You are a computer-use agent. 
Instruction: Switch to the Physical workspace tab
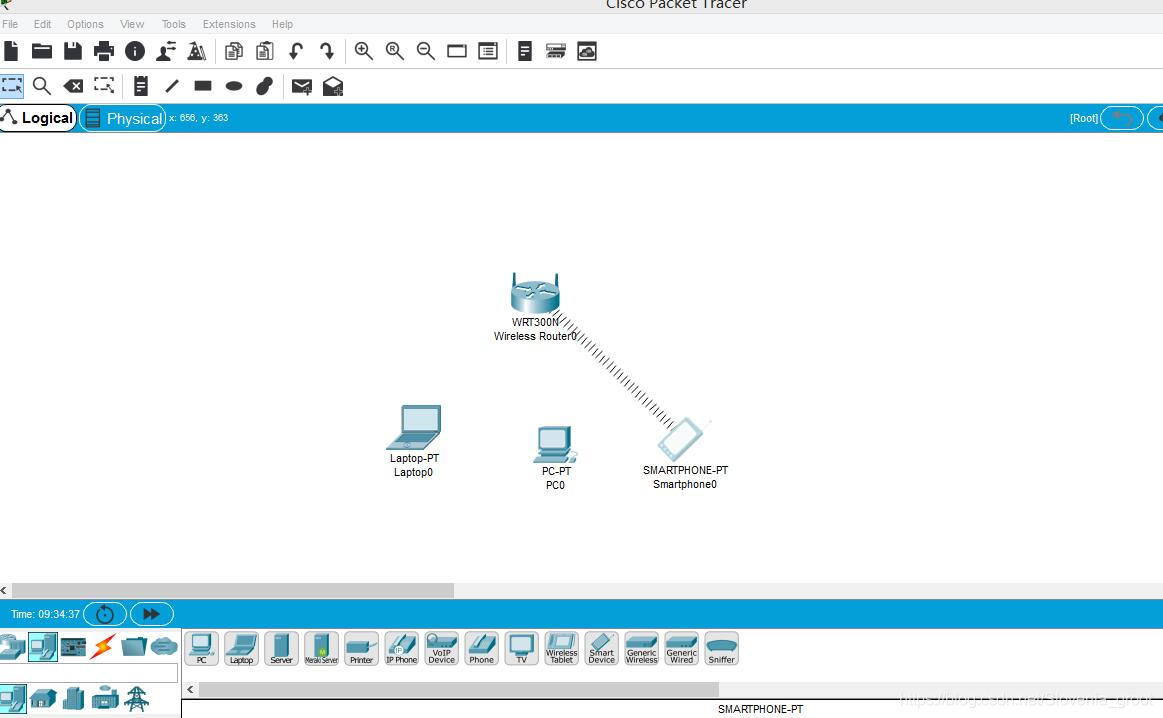122,119
